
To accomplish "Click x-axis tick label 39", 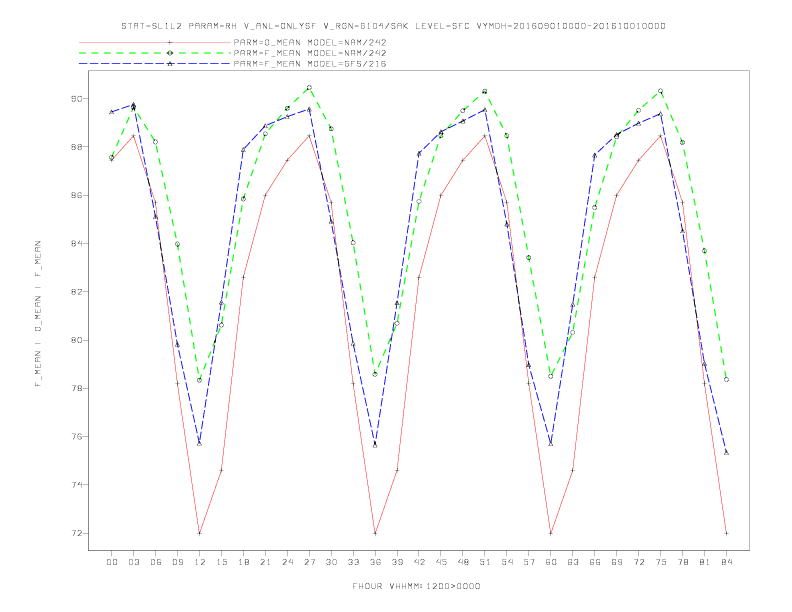I will (x=397, y=562).
